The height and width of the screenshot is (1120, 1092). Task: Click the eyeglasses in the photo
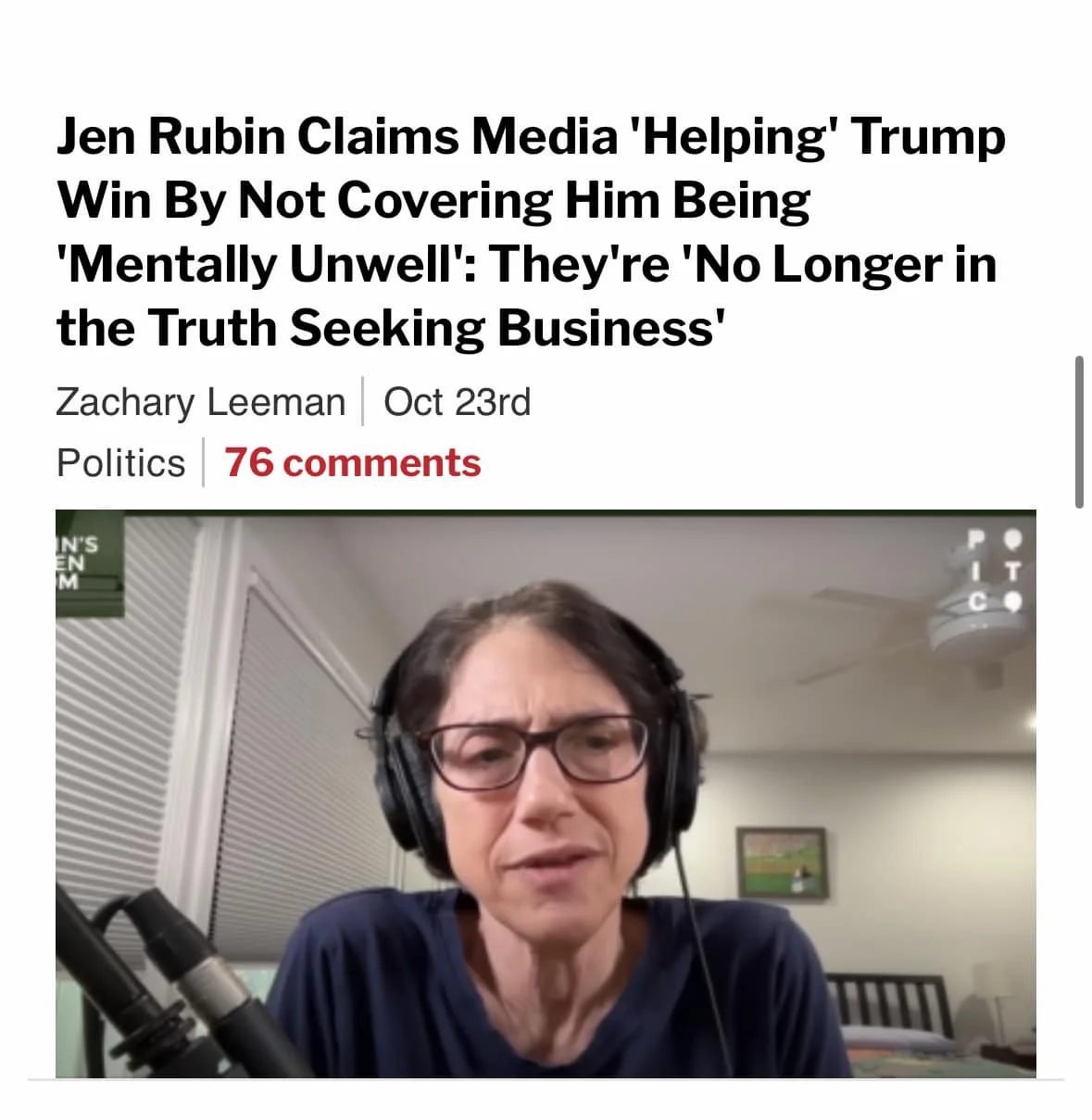[x=535, y=752]
